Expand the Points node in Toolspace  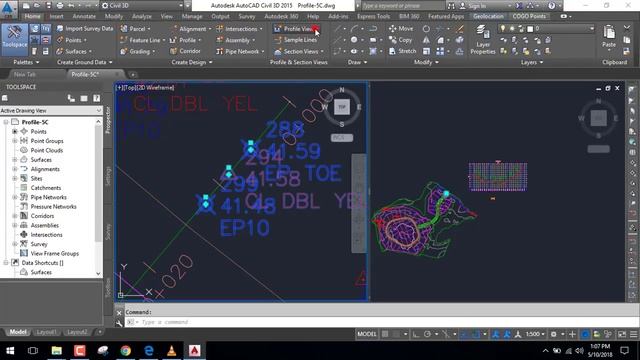point(15,131)
